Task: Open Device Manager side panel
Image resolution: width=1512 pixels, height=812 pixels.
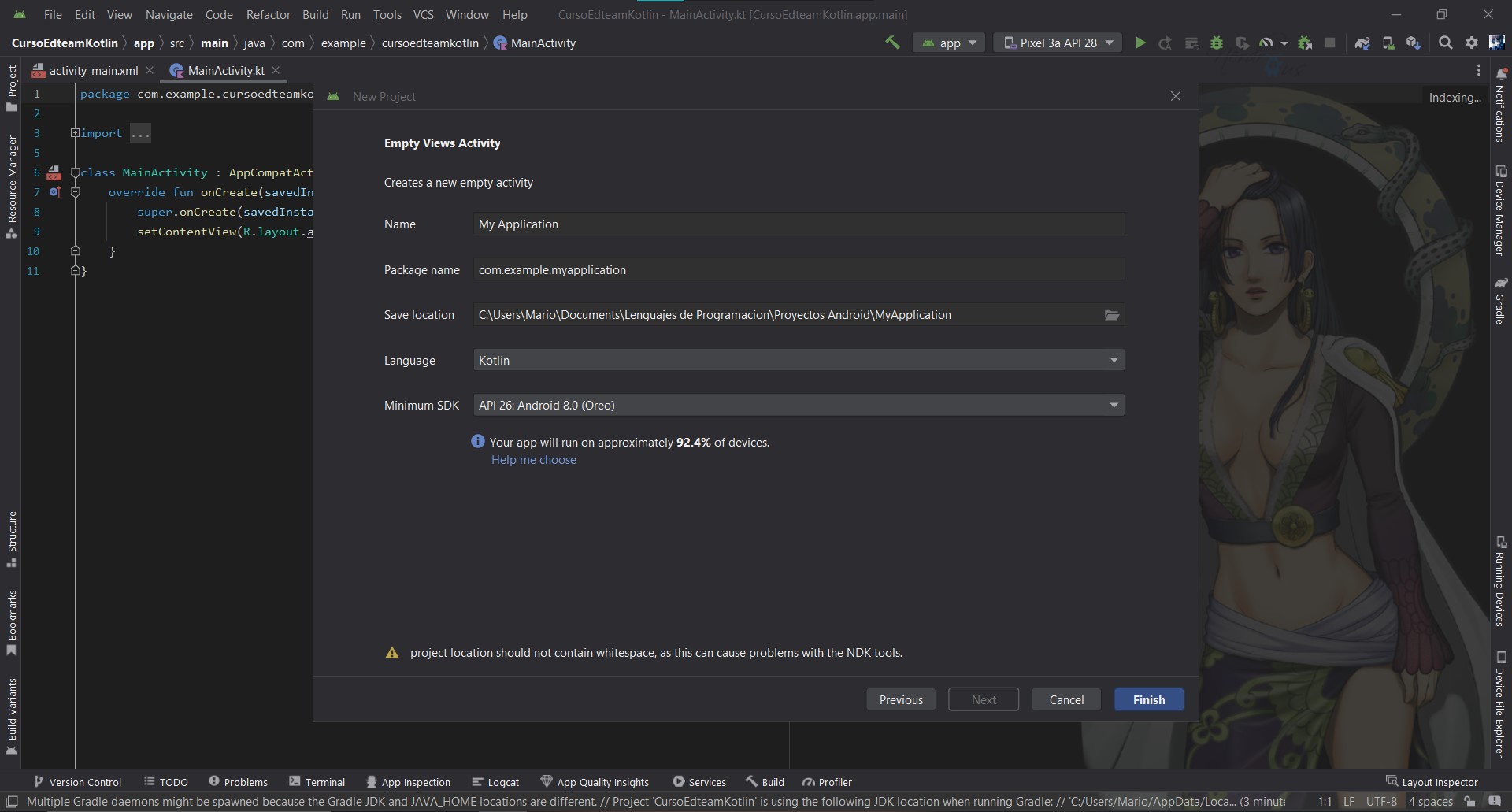Action: coord(1501,210)
